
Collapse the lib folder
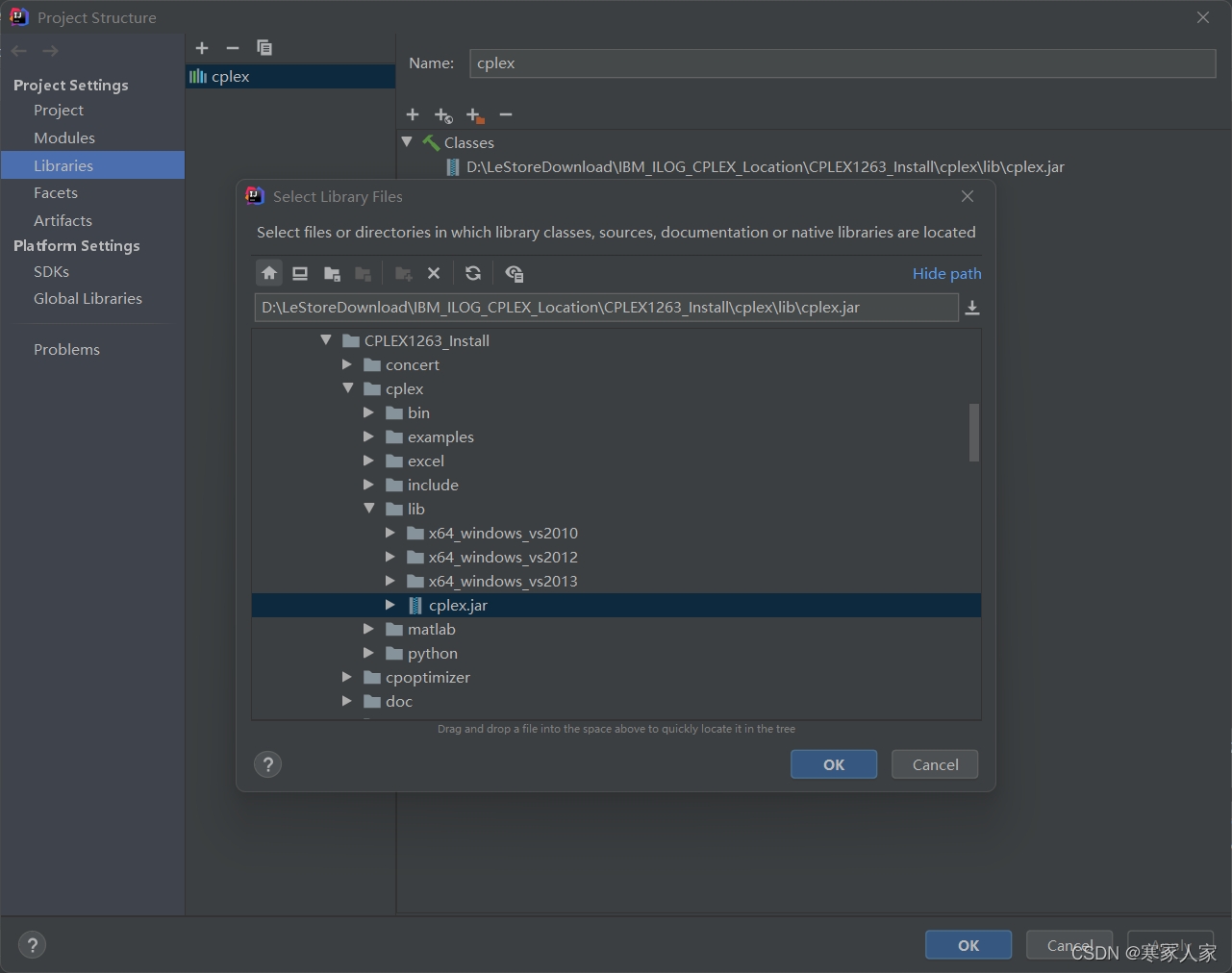(369, 509)
